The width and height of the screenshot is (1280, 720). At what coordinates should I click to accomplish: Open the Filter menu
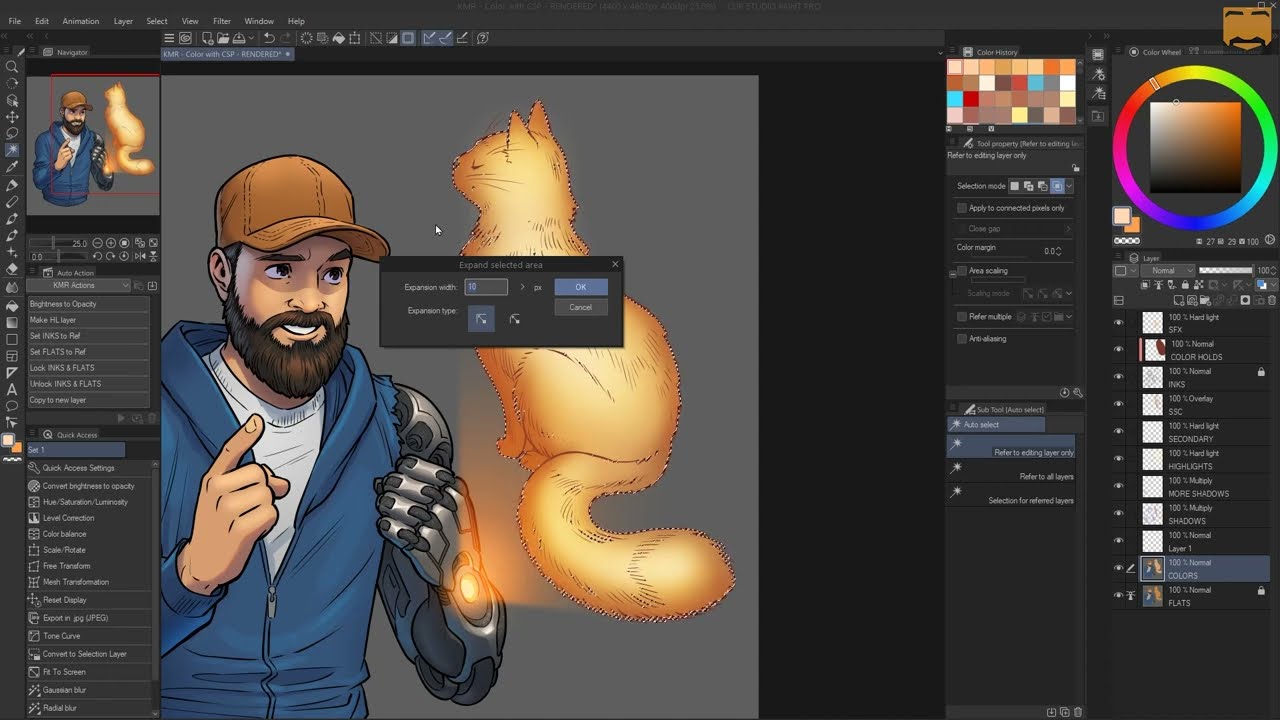[222, 21]
